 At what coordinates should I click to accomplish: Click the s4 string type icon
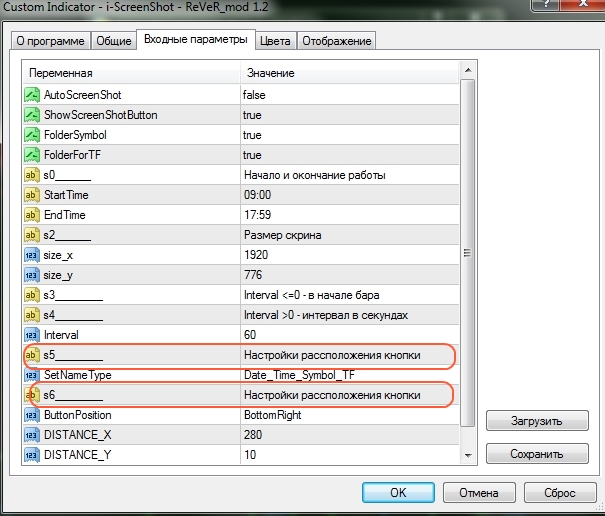click(x=32, y=315)
